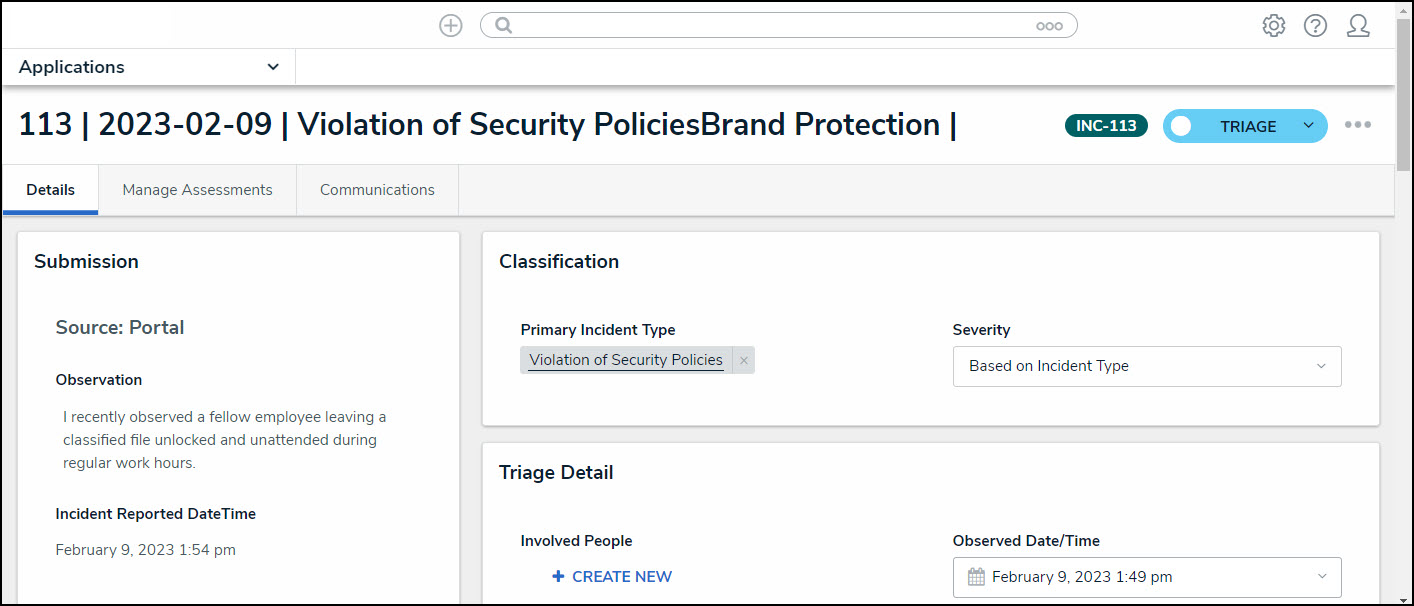The image size is (1414, 606).
Task: Open the settings gear icon
Action: click(x=1273, y=26)
